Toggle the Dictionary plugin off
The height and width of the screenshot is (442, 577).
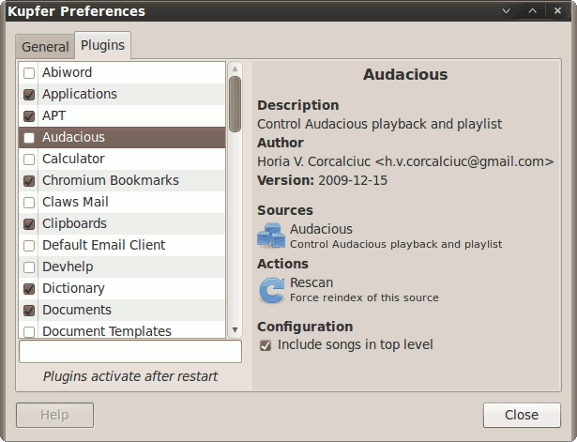coord(29,289)
